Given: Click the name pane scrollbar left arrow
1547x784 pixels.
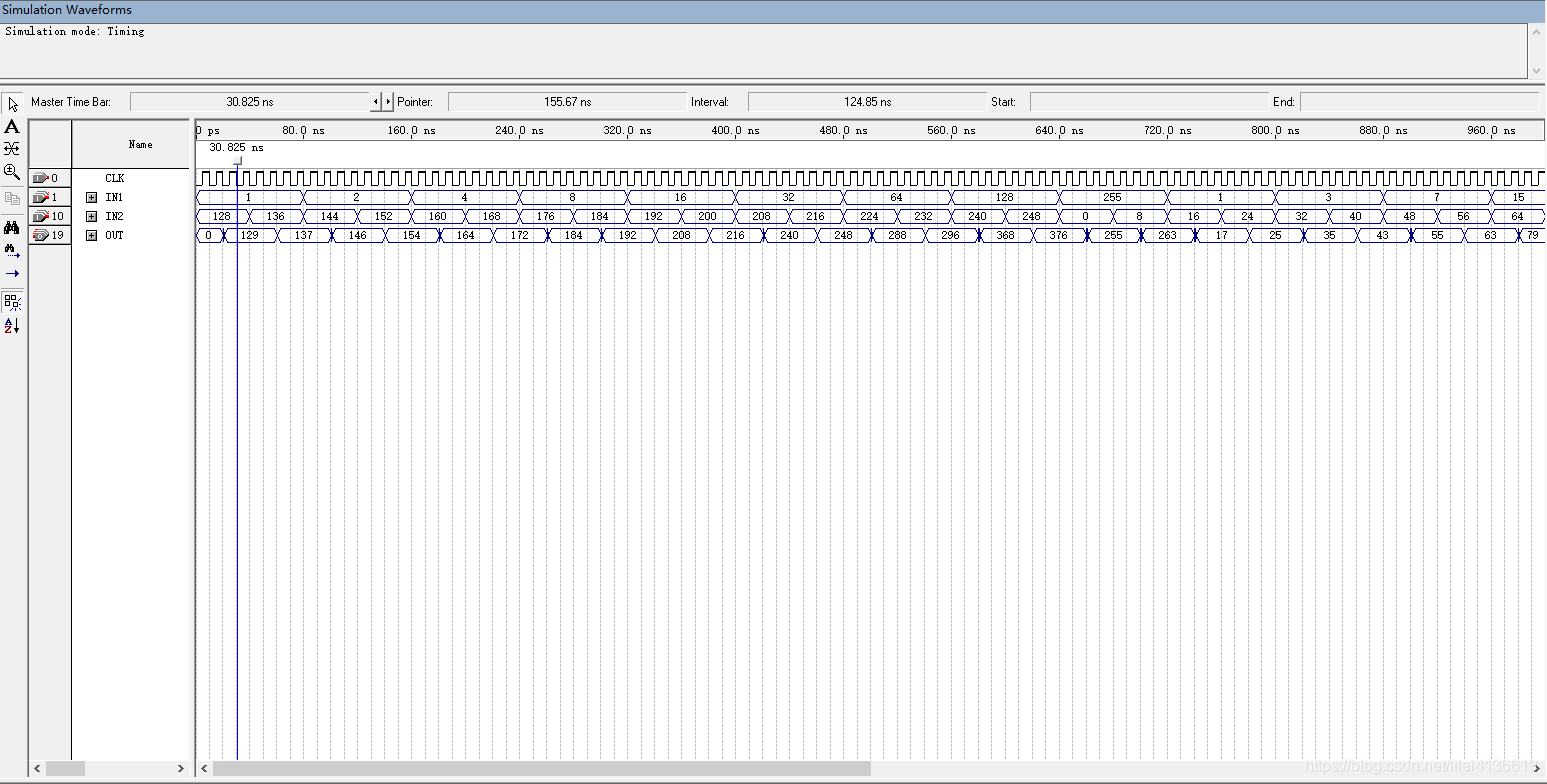Looking at the screenshot, I should coord(38,768).
